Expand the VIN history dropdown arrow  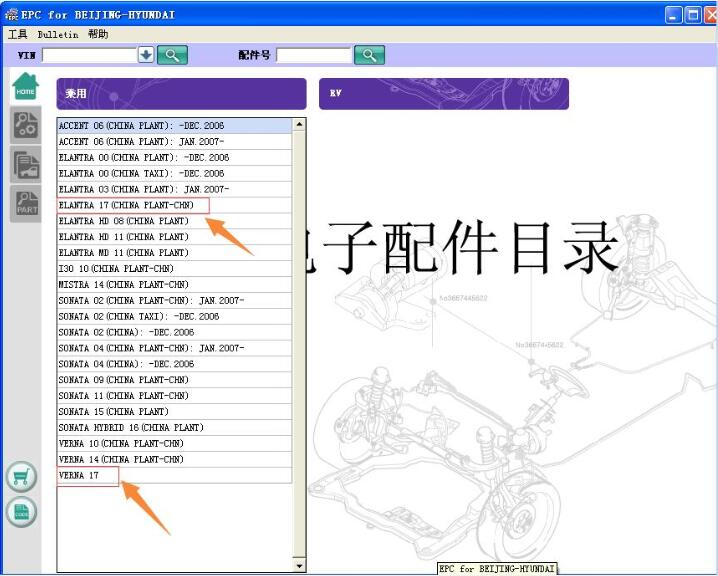click(x=146, y=55)
